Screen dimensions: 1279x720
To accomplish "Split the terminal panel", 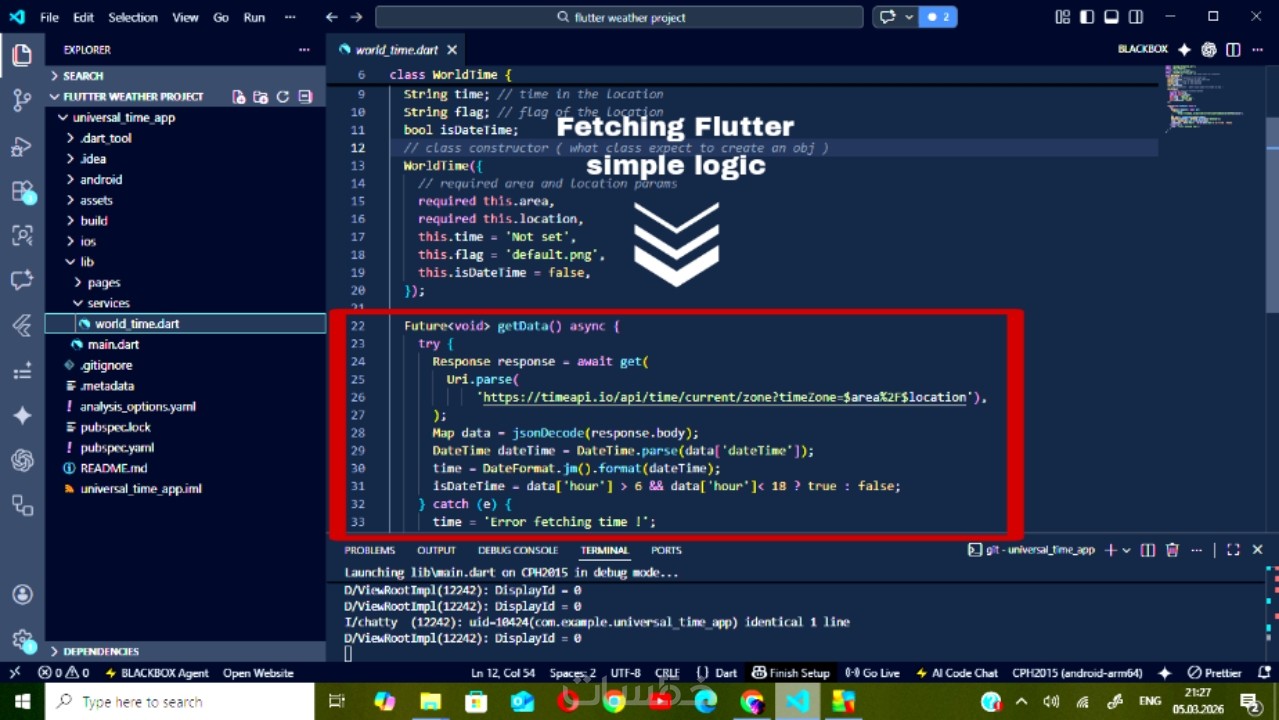I will (1148, 550).
